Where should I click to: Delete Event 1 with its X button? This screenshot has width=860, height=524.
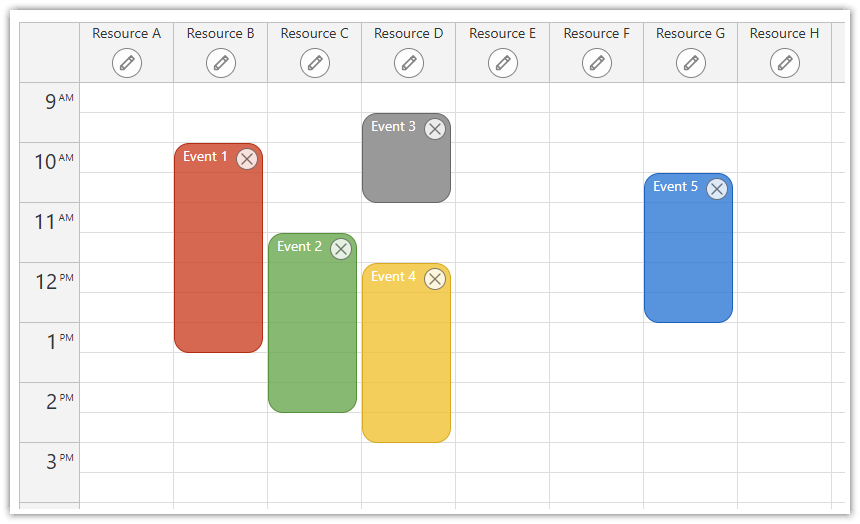click(247, 159)
